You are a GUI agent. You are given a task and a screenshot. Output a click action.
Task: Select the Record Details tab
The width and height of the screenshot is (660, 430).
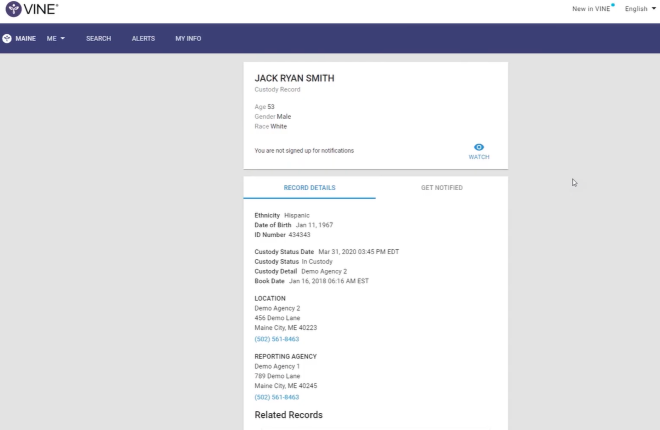pyautogui.click(x=309, y=187)
